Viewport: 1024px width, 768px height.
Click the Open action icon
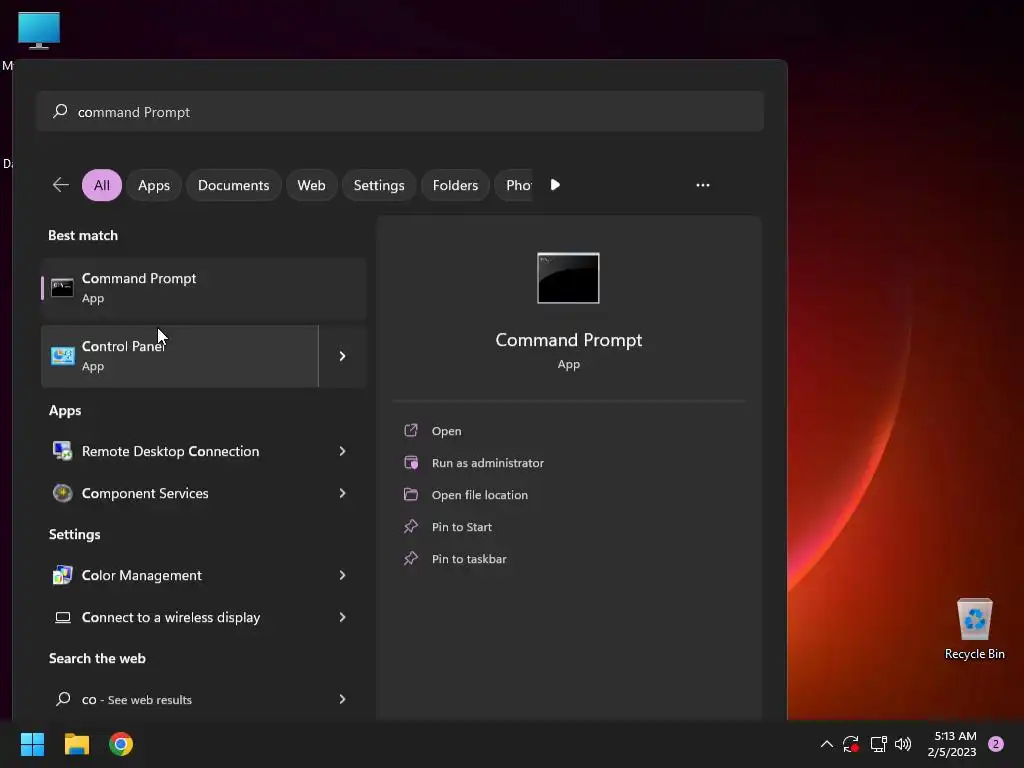tap(411, 430)
